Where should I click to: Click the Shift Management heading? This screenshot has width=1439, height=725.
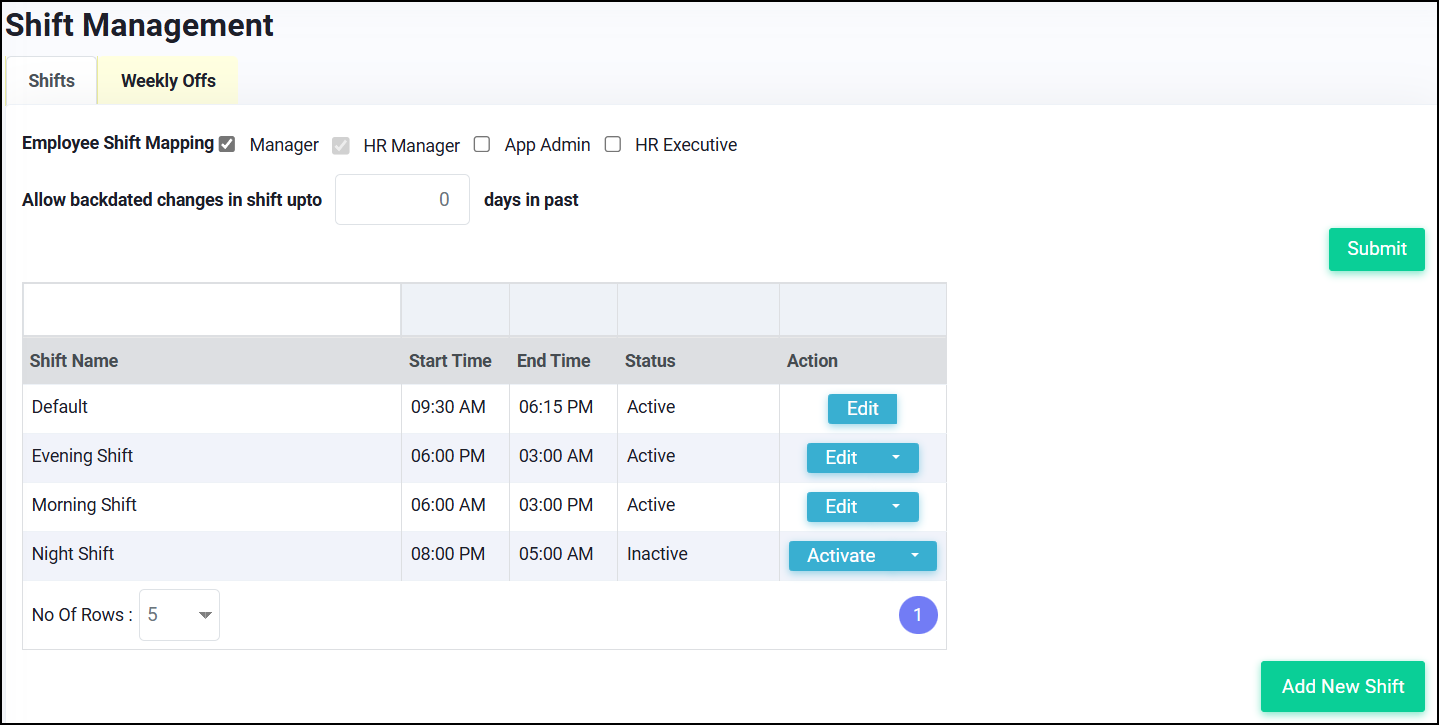pos(140,25)
